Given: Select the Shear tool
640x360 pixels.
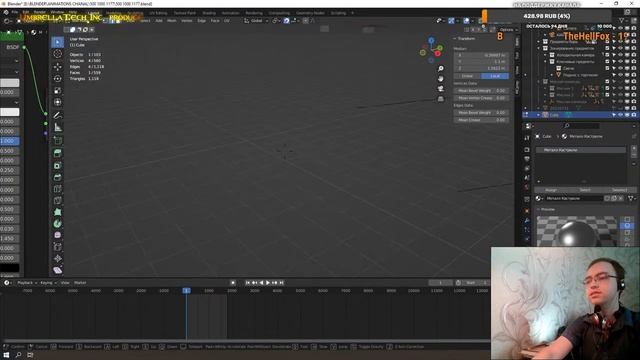Looking at the screenshot, I should click(58, 270).
